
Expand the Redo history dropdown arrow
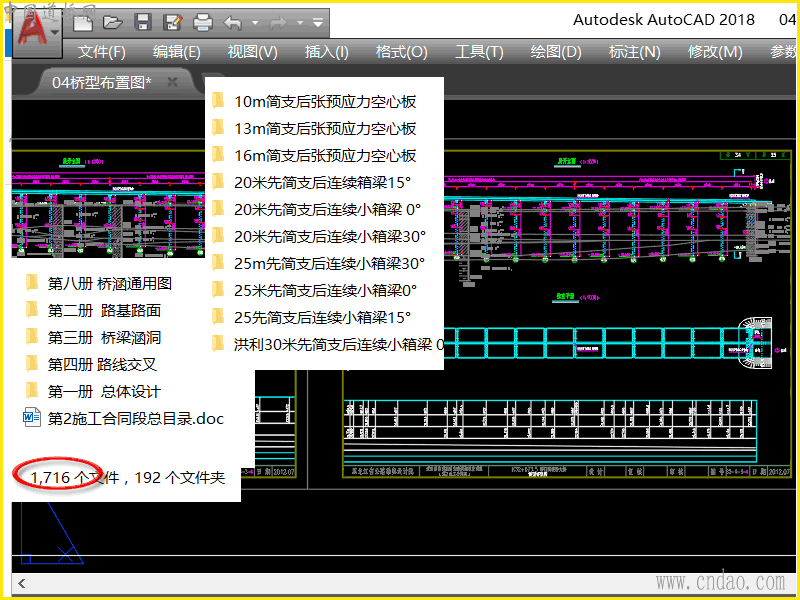300,22
